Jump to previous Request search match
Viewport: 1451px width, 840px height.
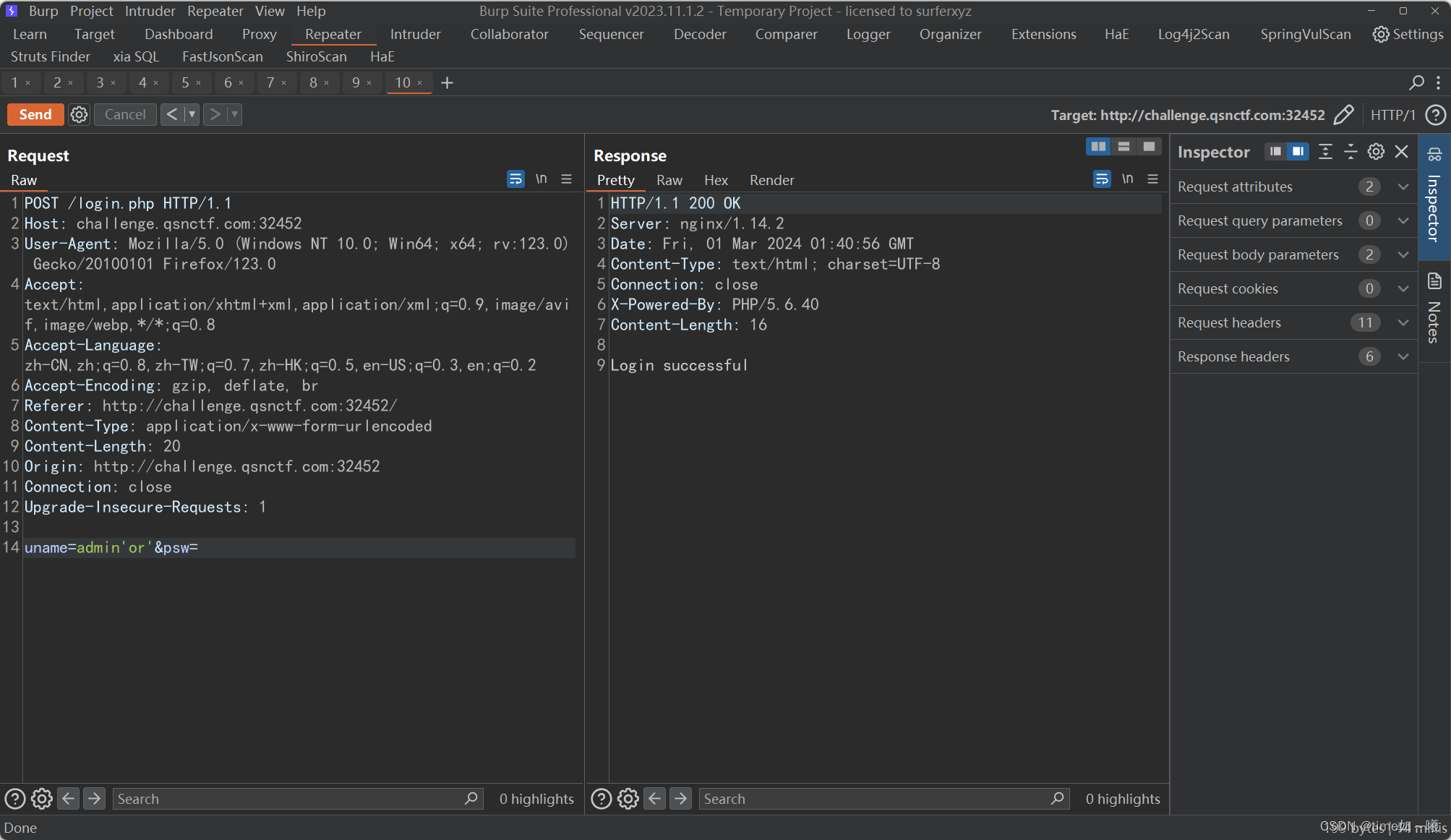pyautogui.click(x=69, y=799)
